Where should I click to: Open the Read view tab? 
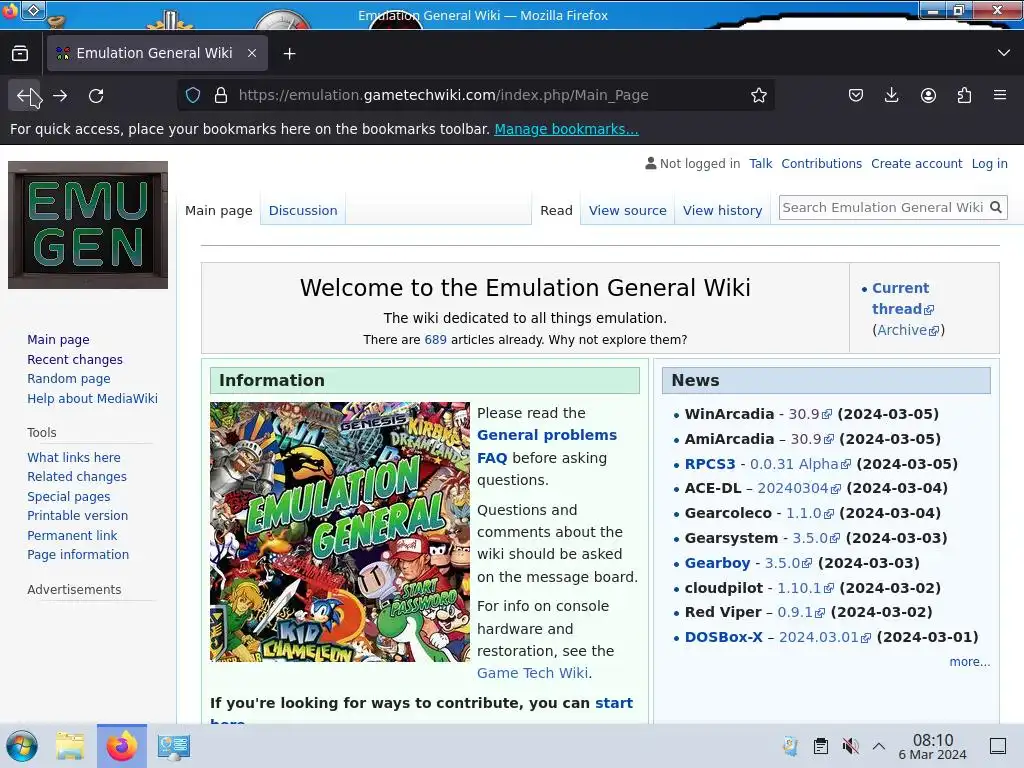(556, 210)
